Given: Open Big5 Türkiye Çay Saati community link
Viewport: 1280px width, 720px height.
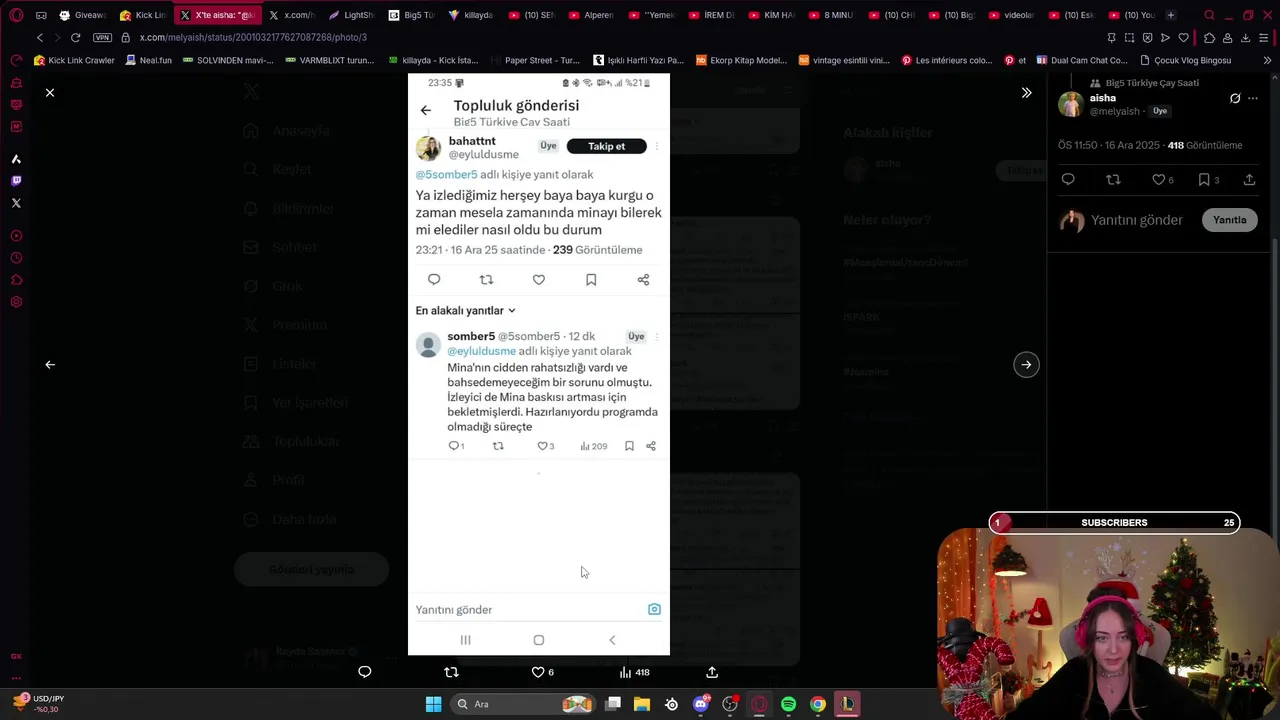Looking at the screenshot, I should point(1151,83).
